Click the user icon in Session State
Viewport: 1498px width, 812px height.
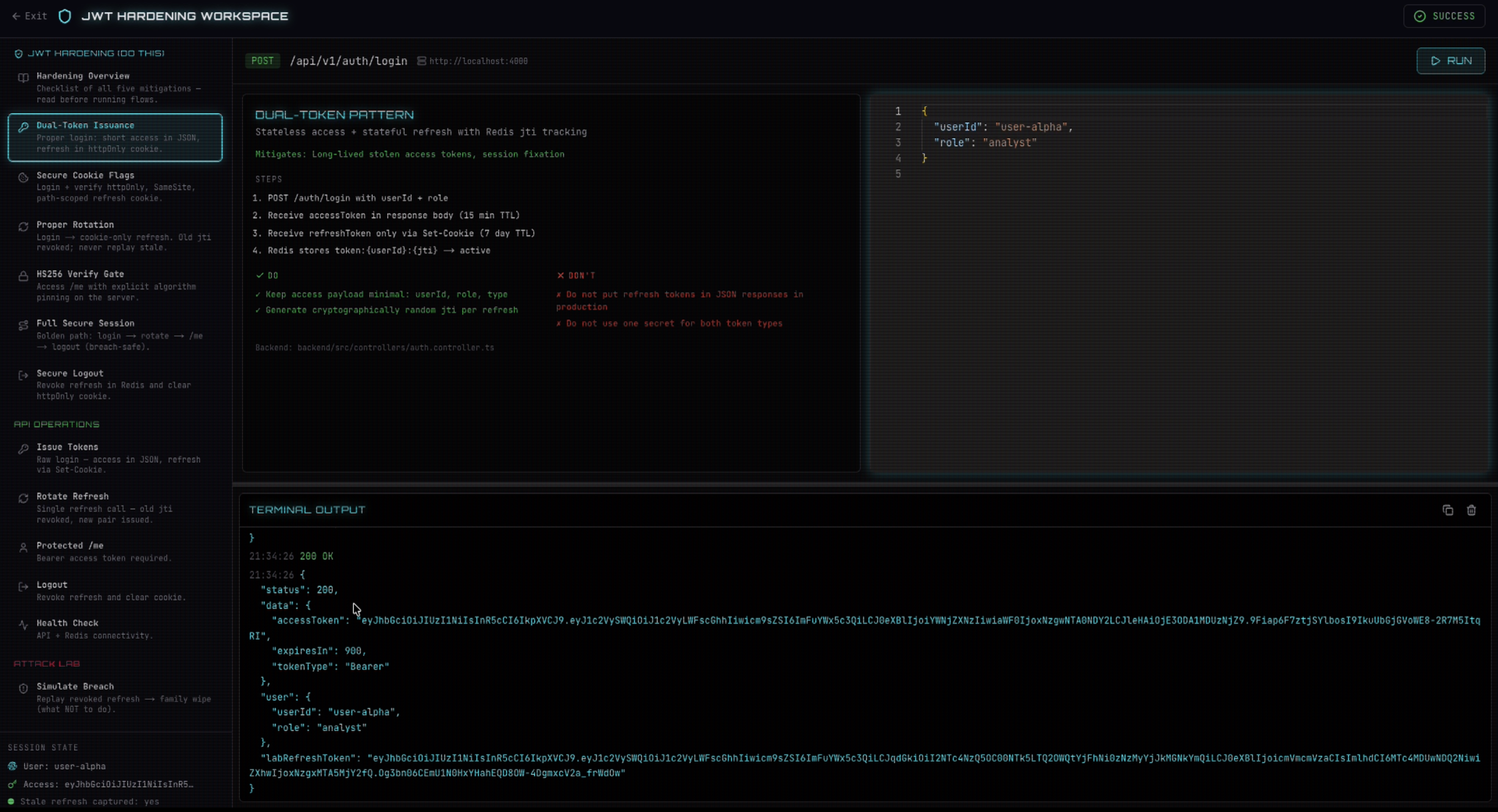click(12, 766)
